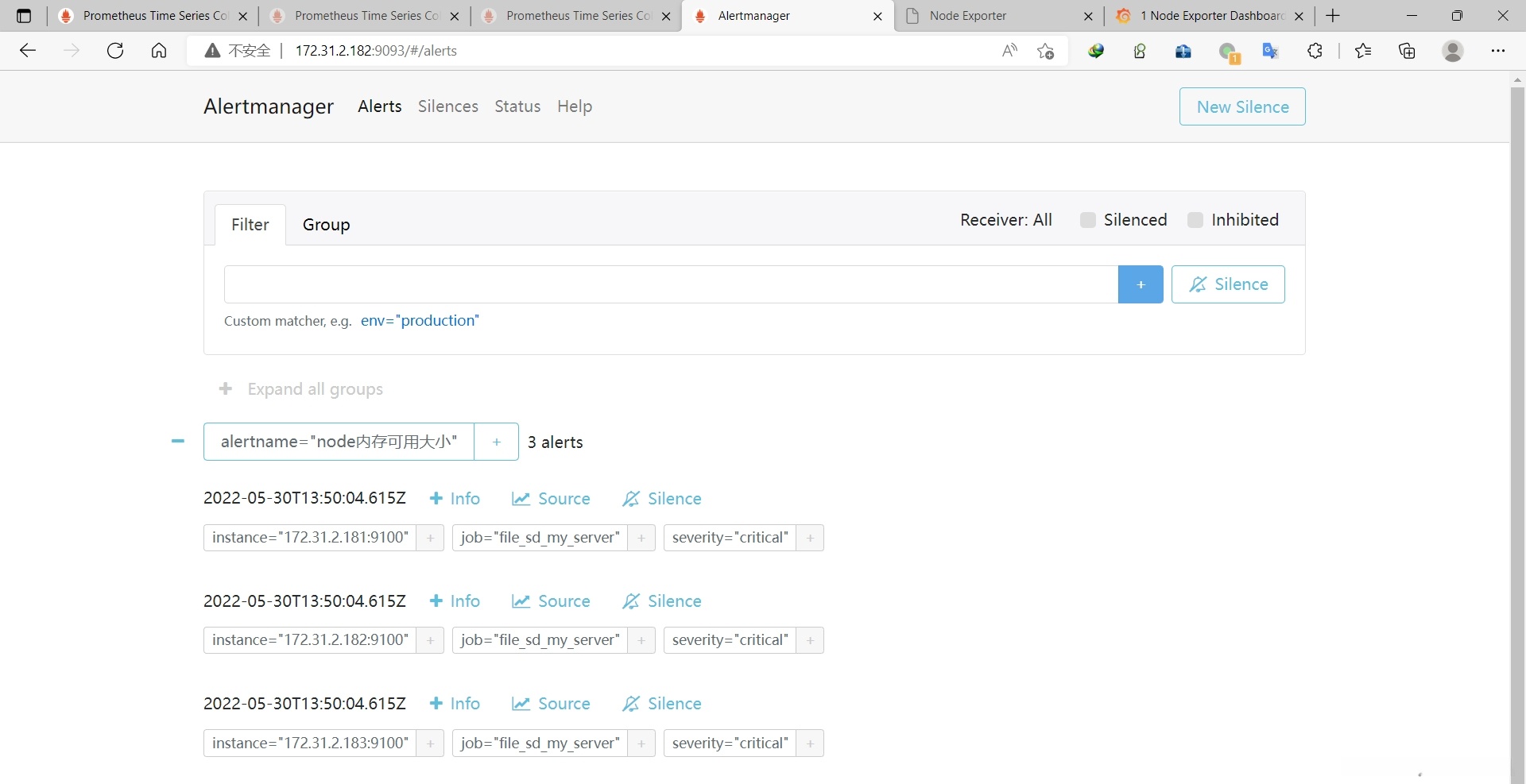Click the env="production" example matcher link
1526x784 pixels.
[x=420, y=321]
